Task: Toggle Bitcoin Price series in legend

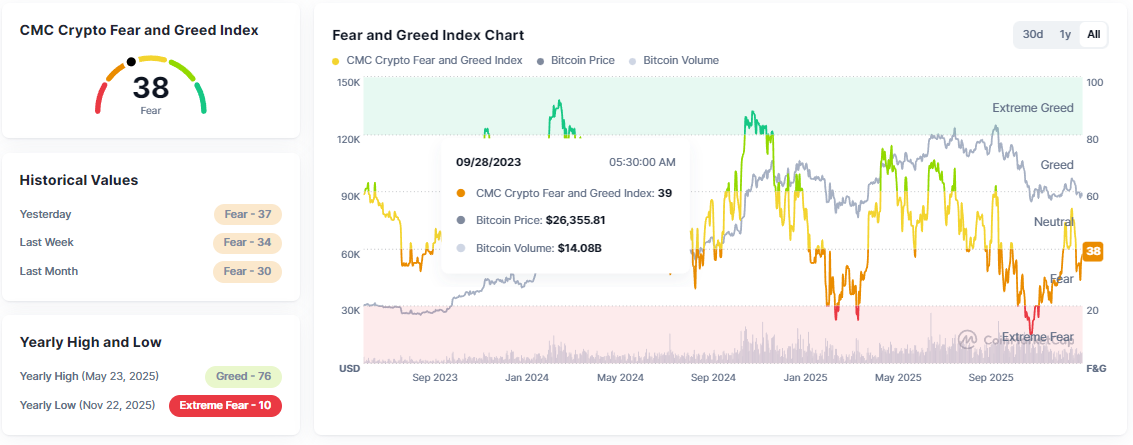Action: pyautogui.click(x=576, y=60)
